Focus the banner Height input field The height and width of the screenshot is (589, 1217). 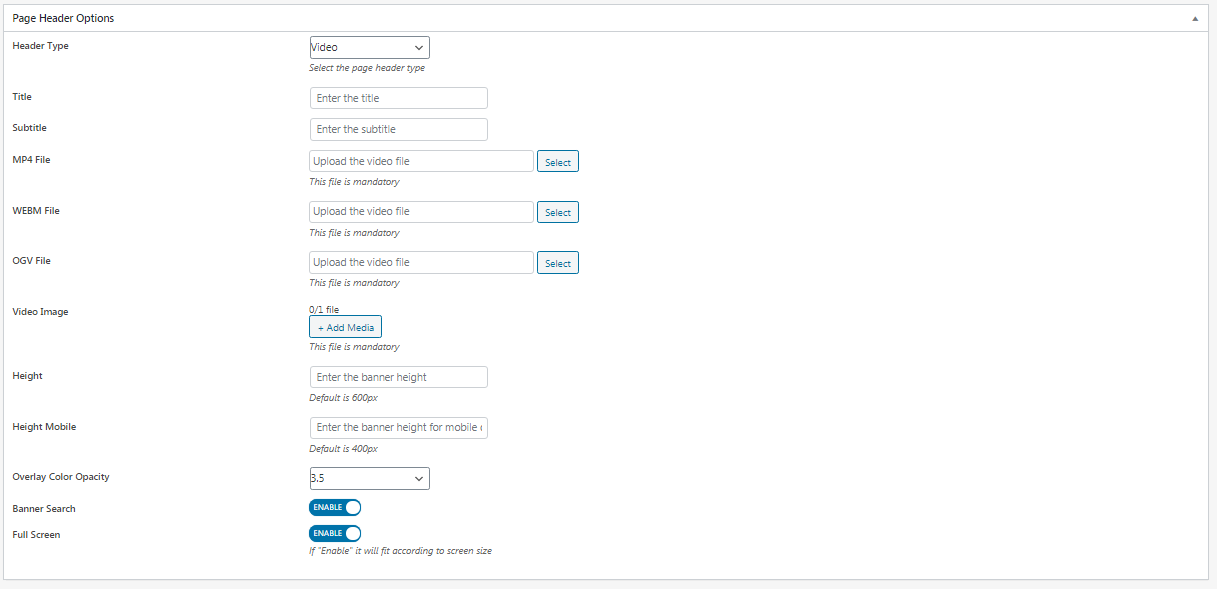click(x=398, y=377)
